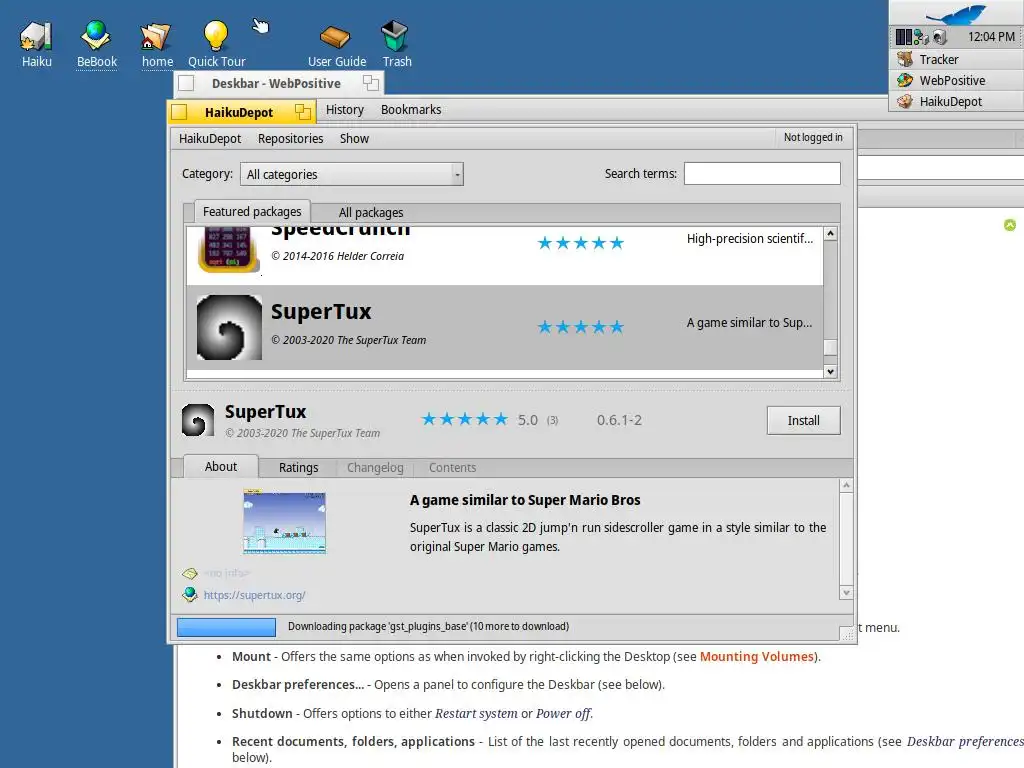Click the SpeedCrunch package icon
Image resolution: width=1024 pixels, height=768 pixels.
[x=229, y=249]
